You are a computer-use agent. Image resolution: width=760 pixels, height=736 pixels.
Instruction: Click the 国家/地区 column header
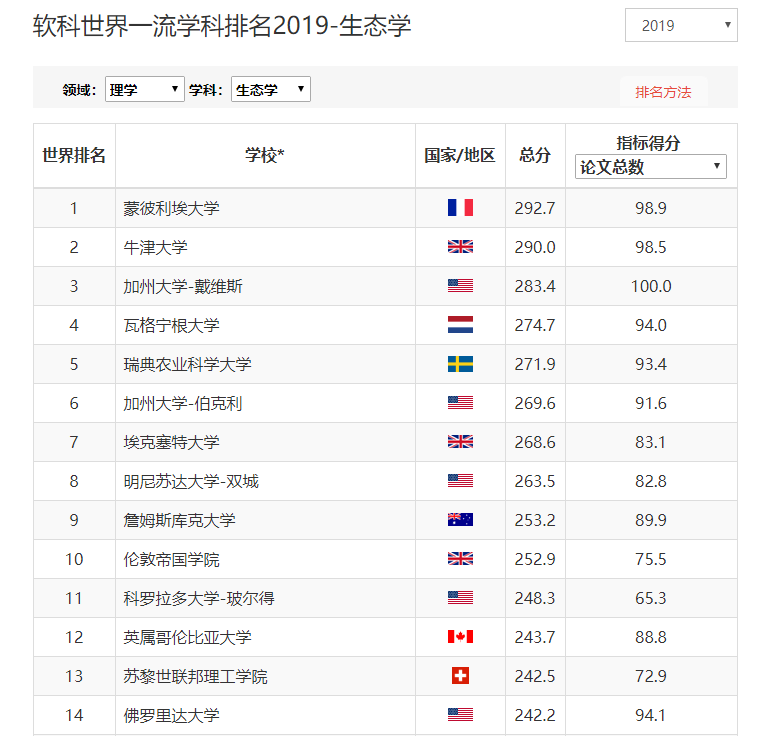click(460, 155)
